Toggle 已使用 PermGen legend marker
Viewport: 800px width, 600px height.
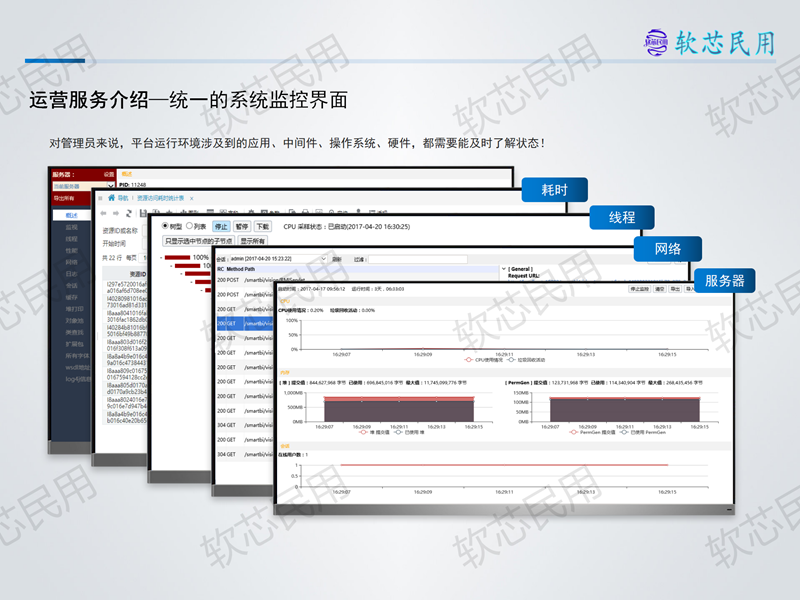click(x=623, y=432)
